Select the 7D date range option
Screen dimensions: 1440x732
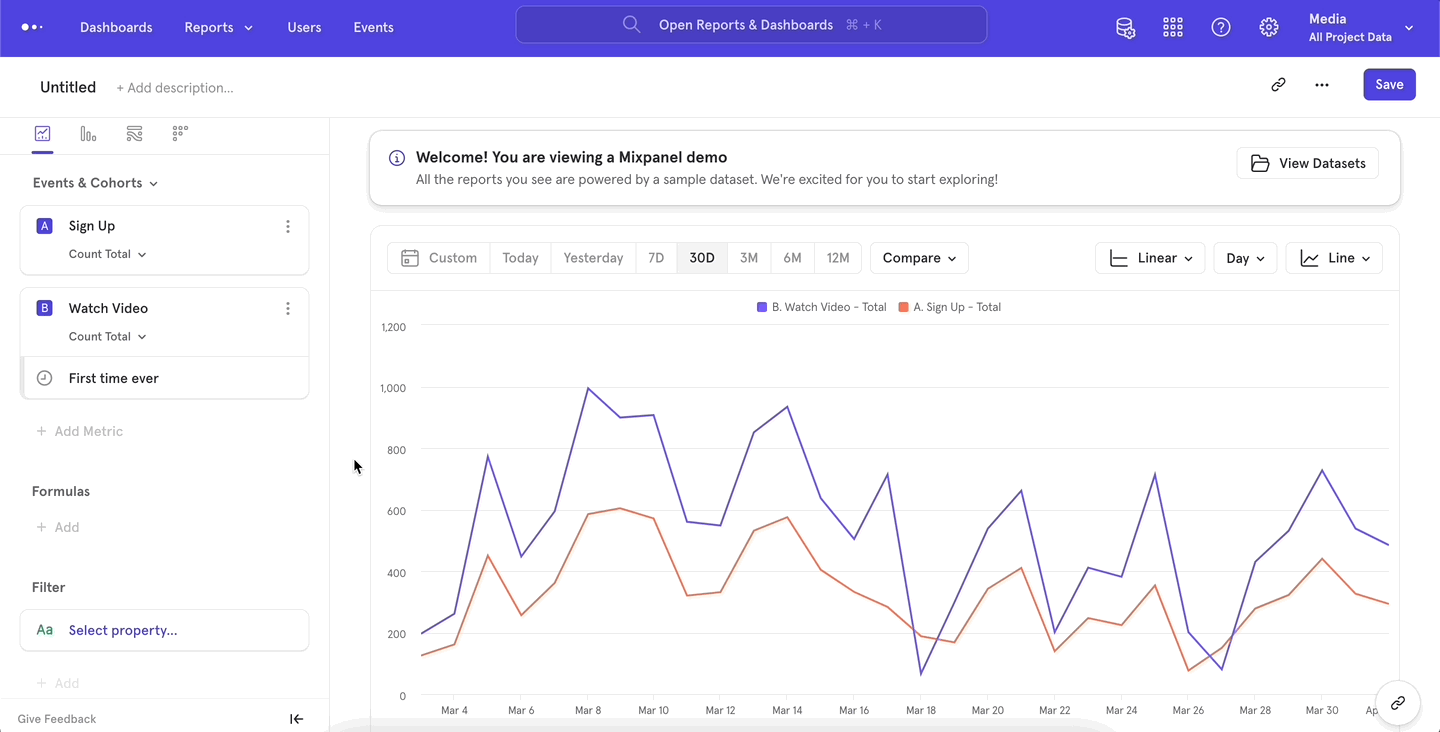coord(656,258)
